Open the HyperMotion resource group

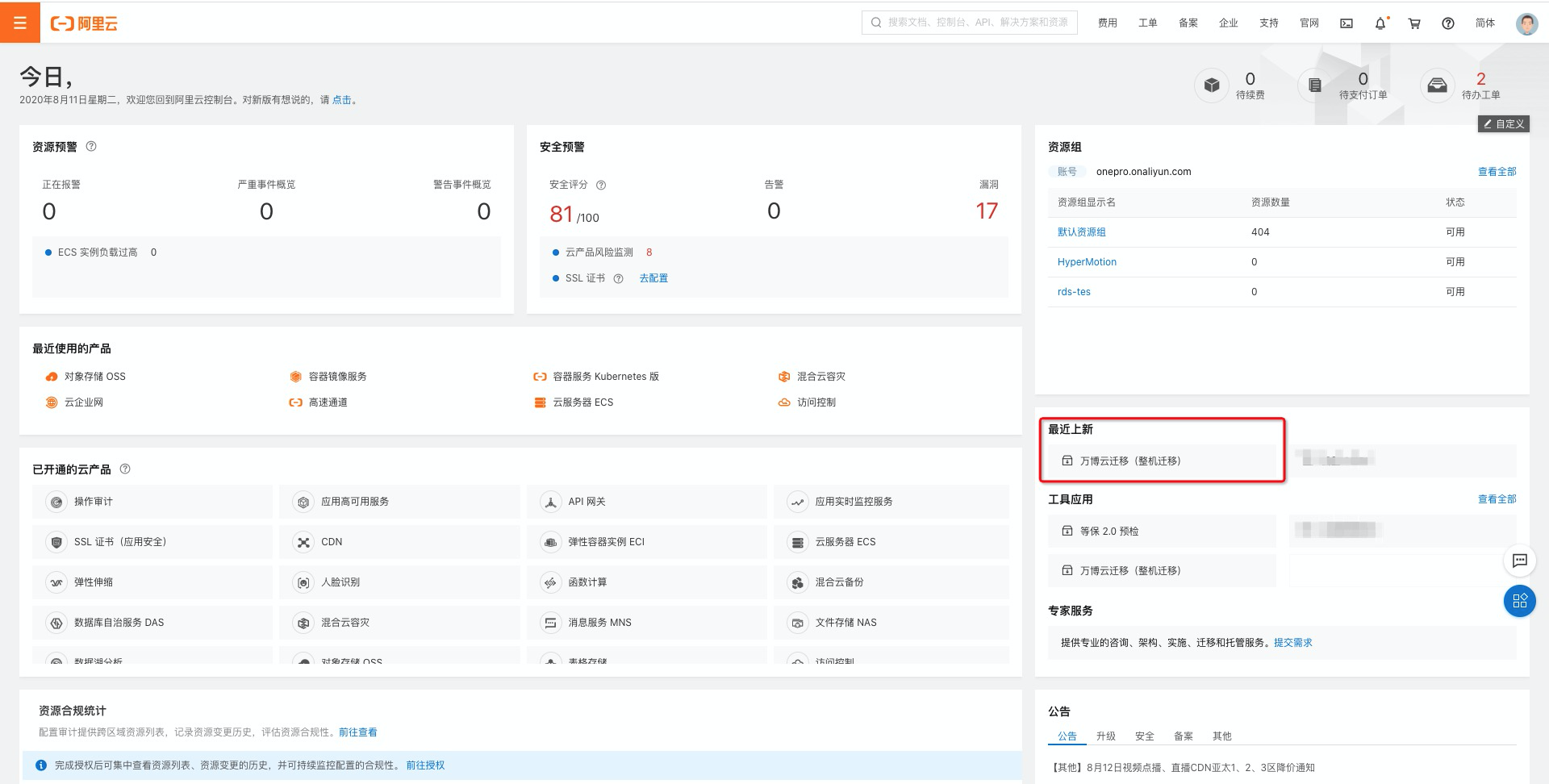1087,262
